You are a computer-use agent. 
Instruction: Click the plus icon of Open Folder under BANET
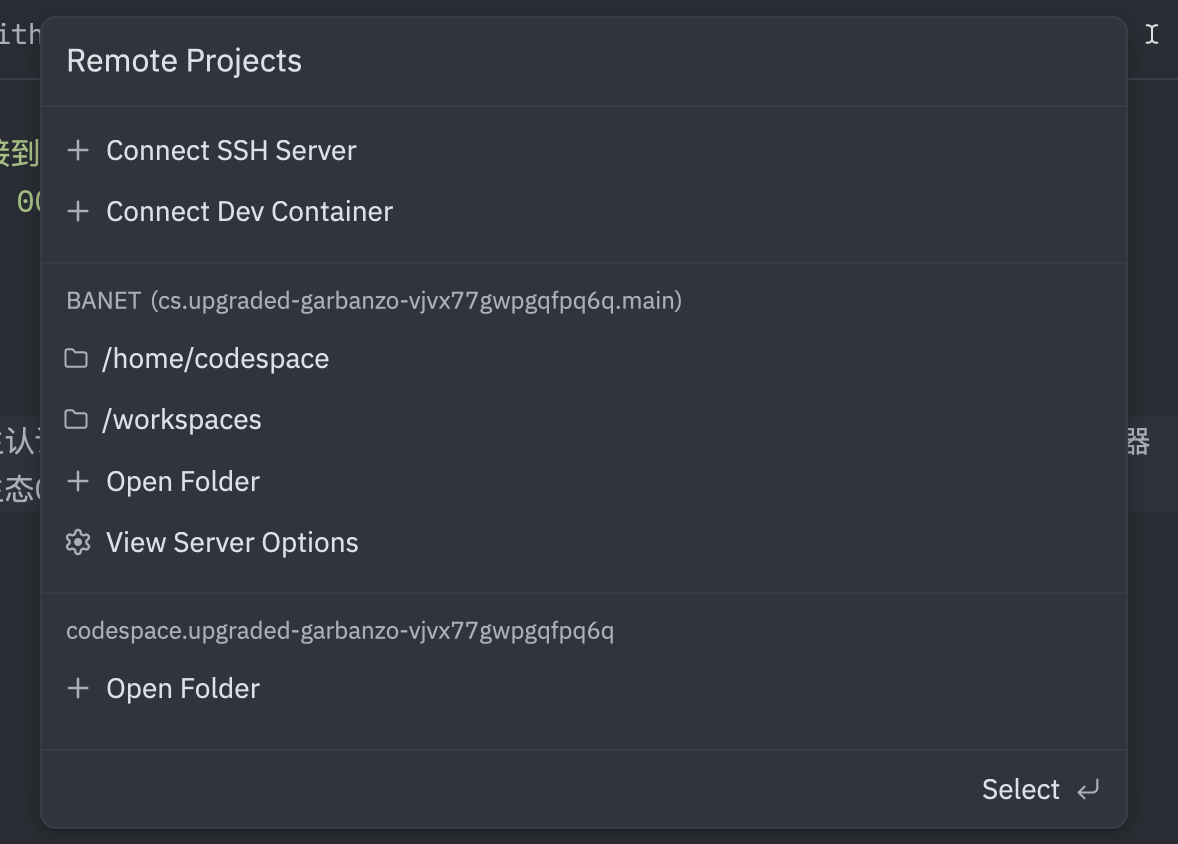pos(78,482)
